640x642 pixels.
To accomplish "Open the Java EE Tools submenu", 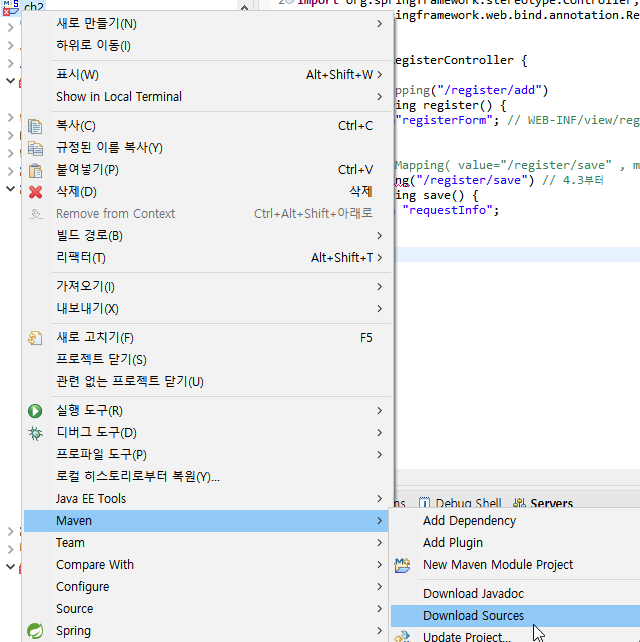I will 206,499.
